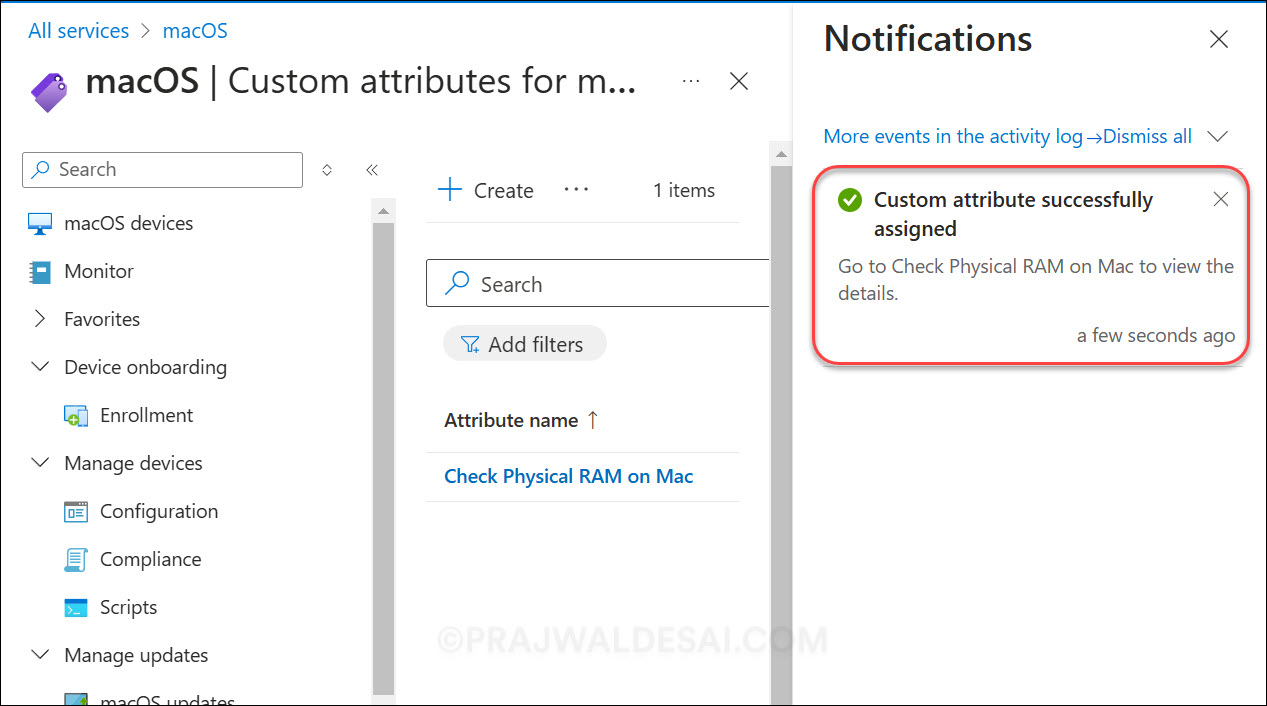Screen dimensions: 1267x706
Task: Click Dismiss all notifications
Action: coord(1147,136)
